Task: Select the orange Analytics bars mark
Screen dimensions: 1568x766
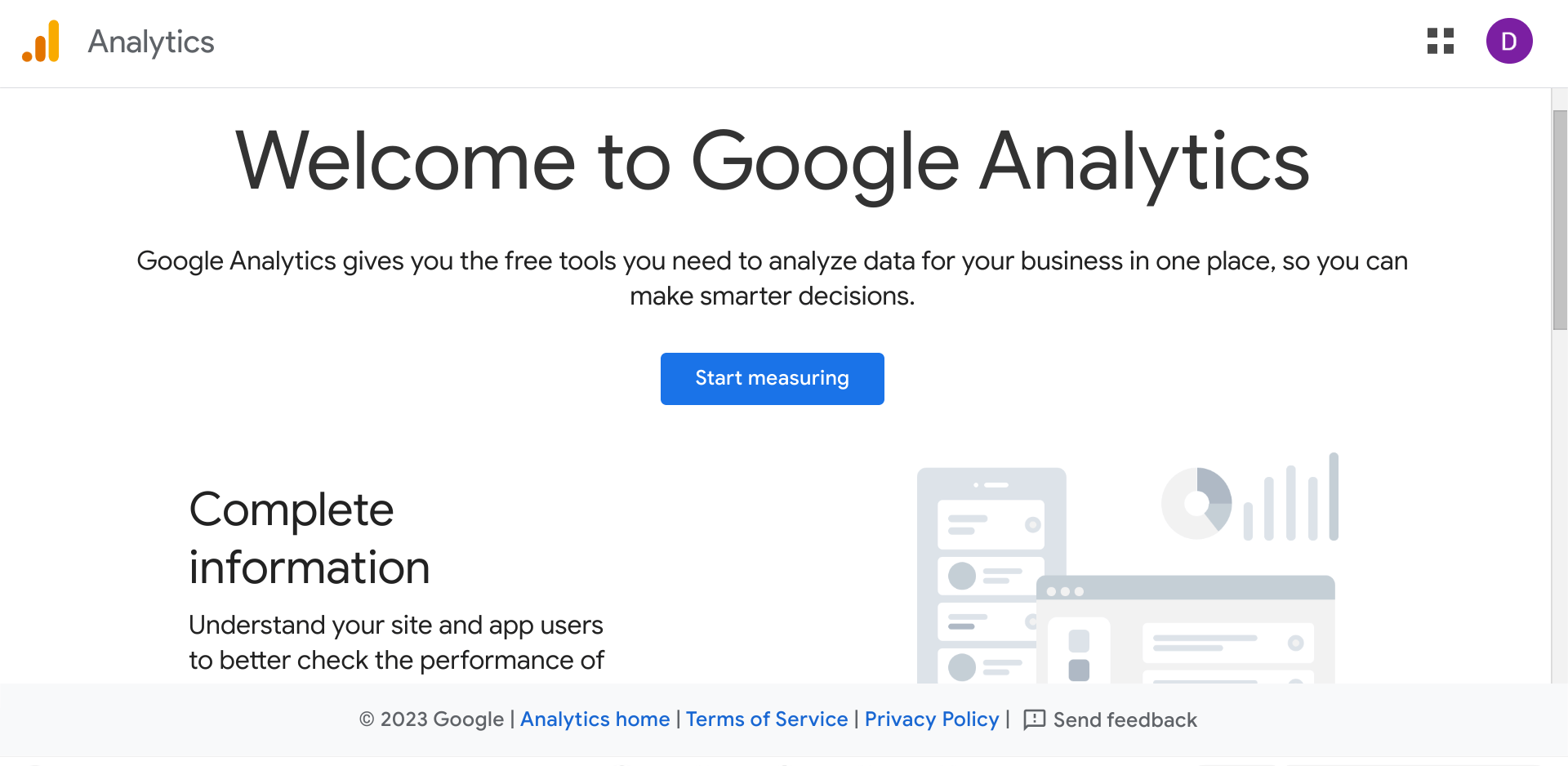Action: 42,42
